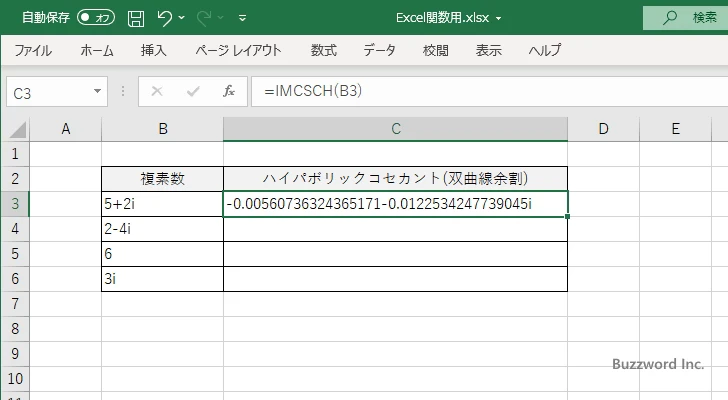The width and height of the screenshot is (728, 400).
Task: Click the ハイパボリックコセカント(双曲線余割) header cell
Action: (x=396, y=179)
